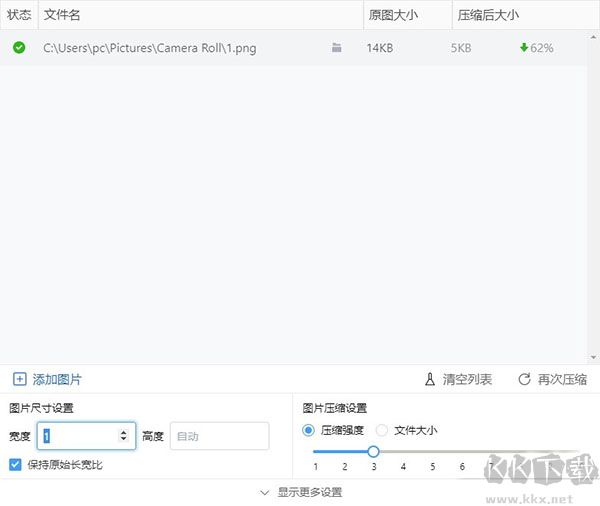Click the compression strength slider handle
Screen dimensions: 600x506
click(373, 452)
